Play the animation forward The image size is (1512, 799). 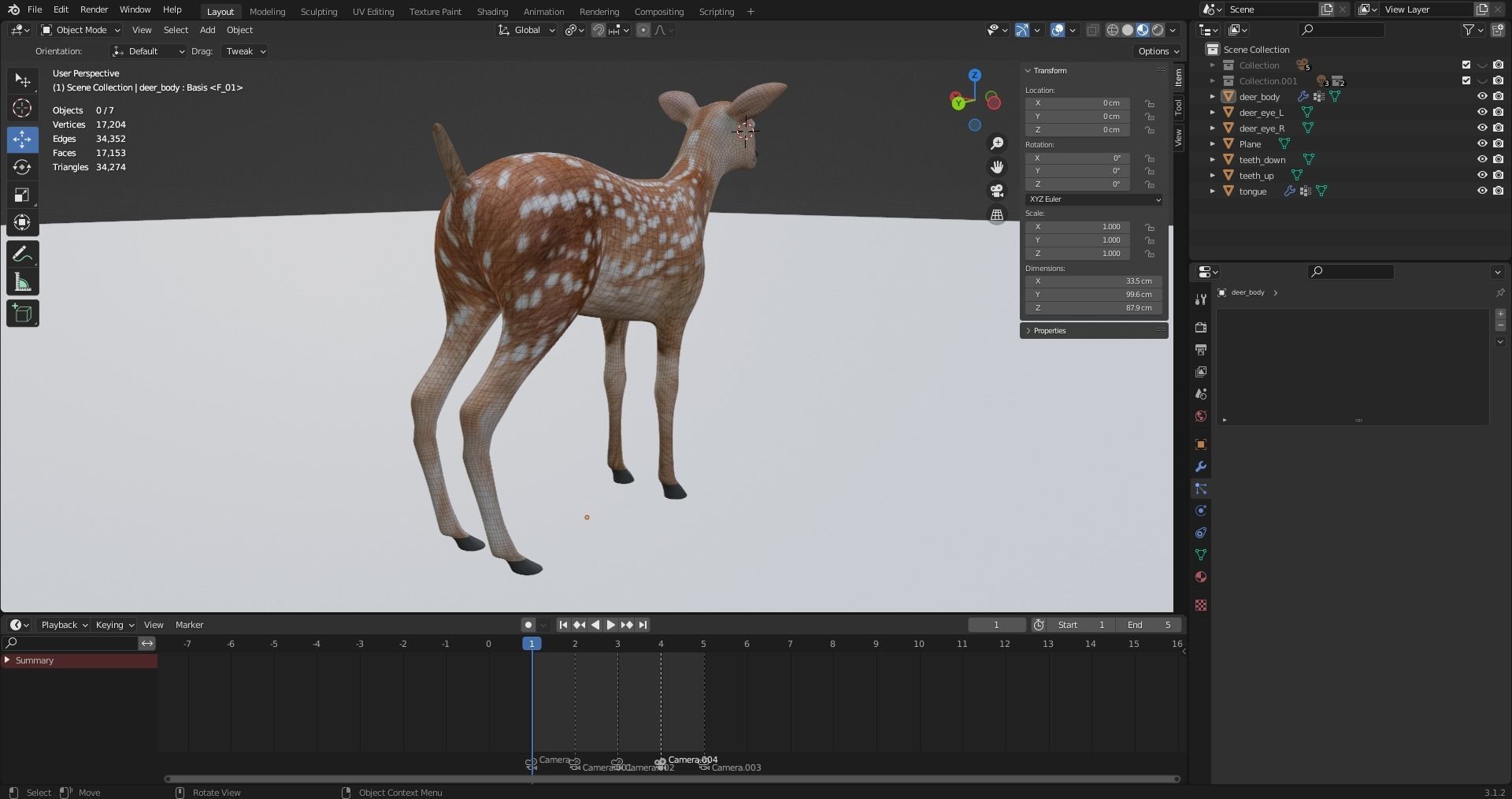[611, 625]
